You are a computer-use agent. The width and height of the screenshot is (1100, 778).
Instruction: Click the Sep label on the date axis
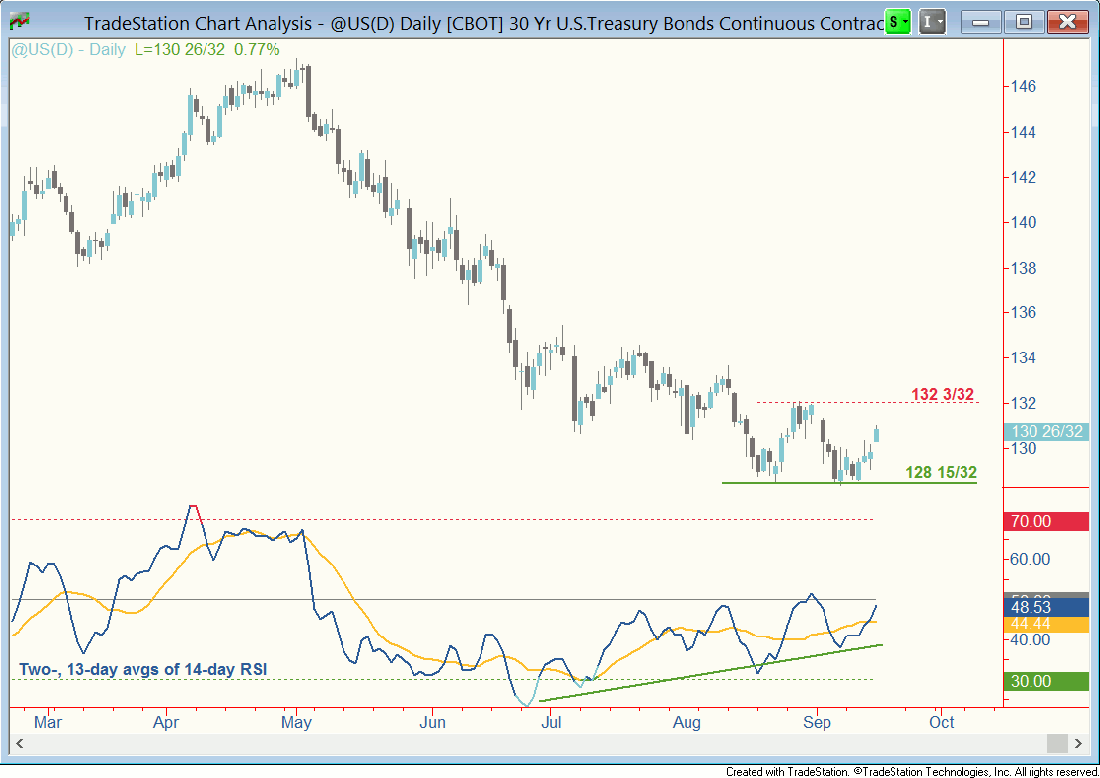[818, 721]
